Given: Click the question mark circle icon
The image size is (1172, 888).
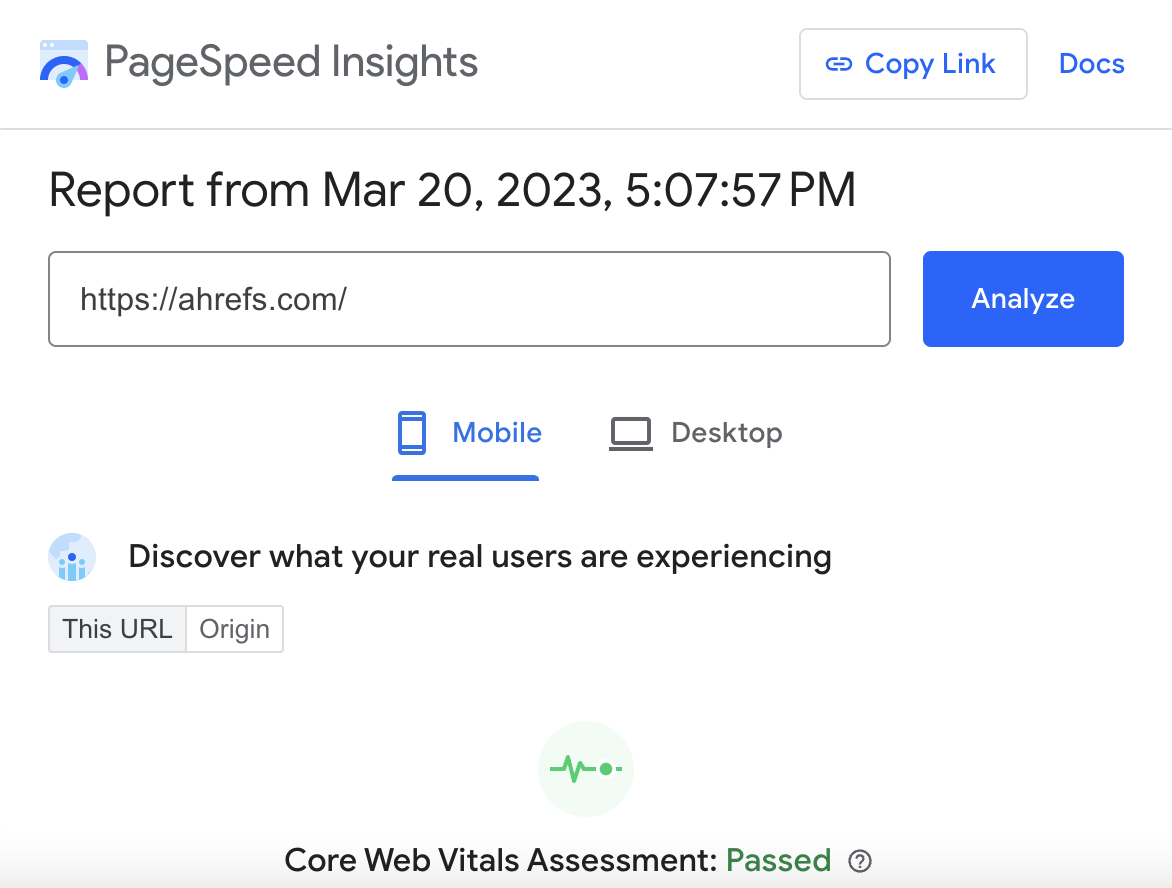Looking at the screenshot, I should 860,861.
